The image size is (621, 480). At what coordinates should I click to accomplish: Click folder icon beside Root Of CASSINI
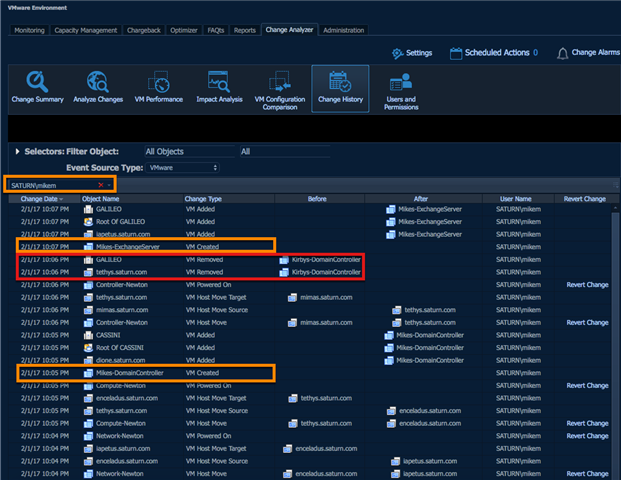click(x=88, y=348)
